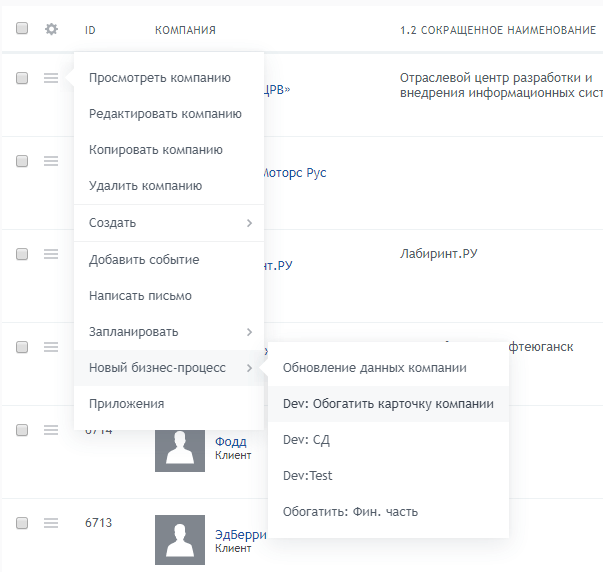
Task: Open the Фодд company link
Action: [230, 441]
